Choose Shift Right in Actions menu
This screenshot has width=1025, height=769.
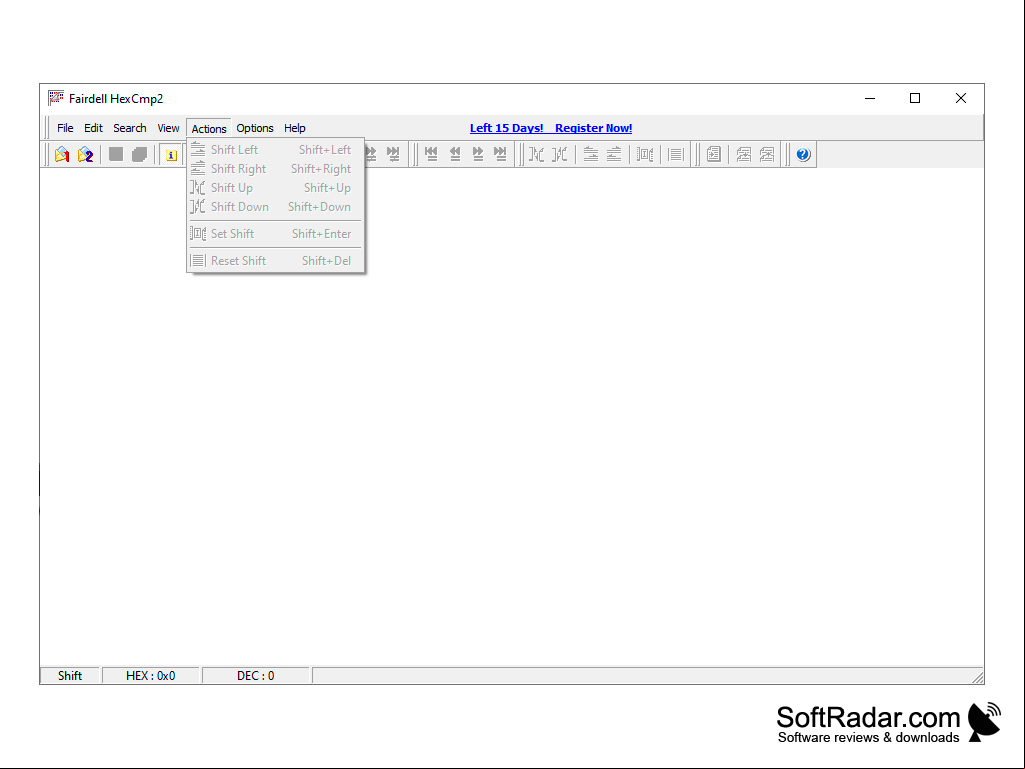point(275,169)
